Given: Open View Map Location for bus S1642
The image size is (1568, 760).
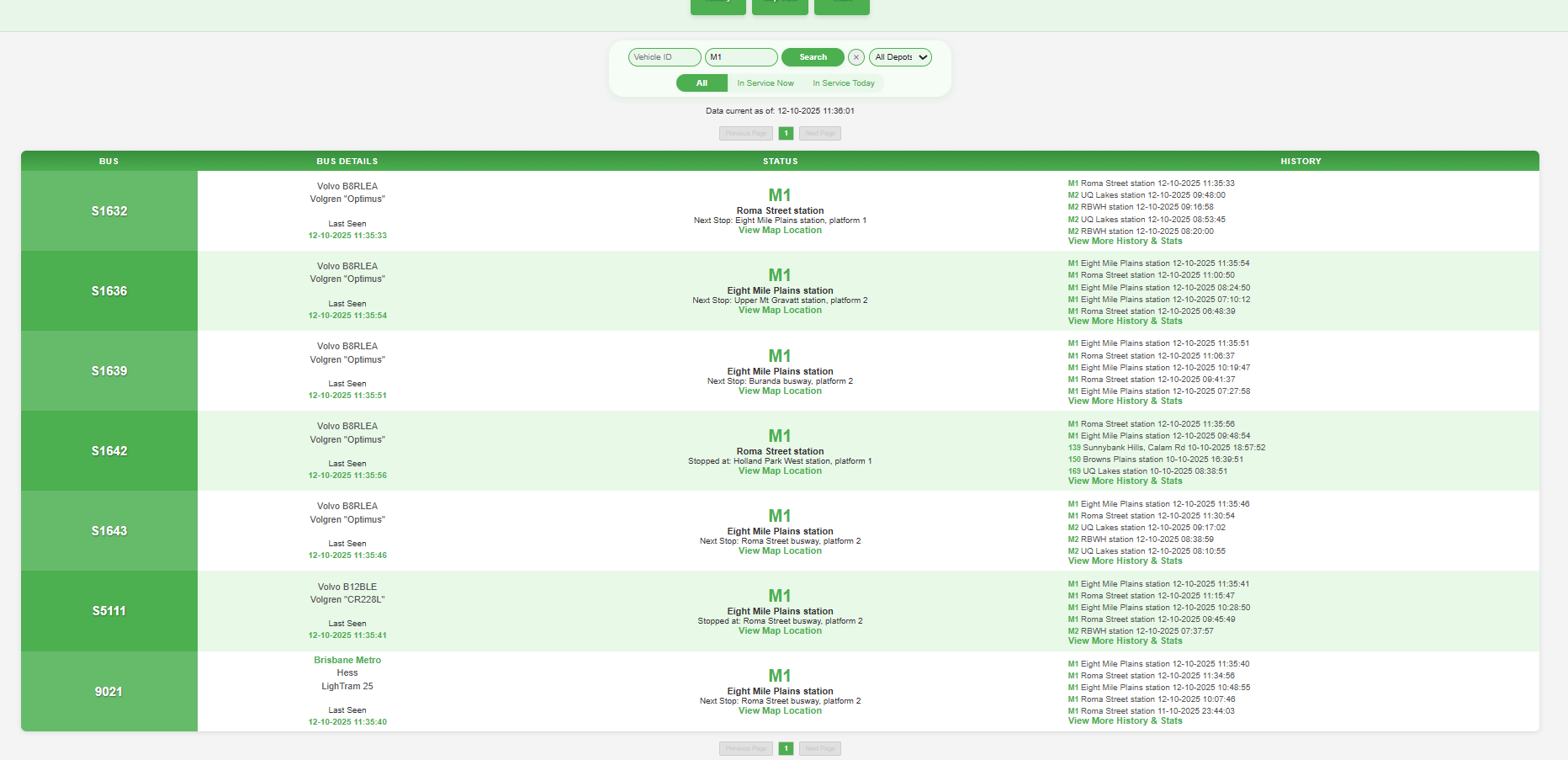Looking at the screenshot, I should click(x=780, y=471).
